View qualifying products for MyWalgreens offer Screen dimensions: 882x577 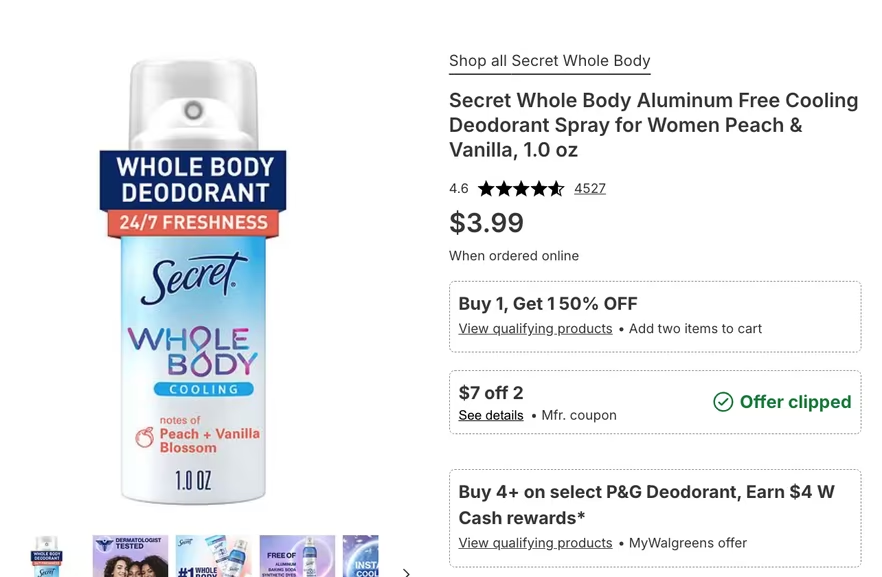click(535, 543)
